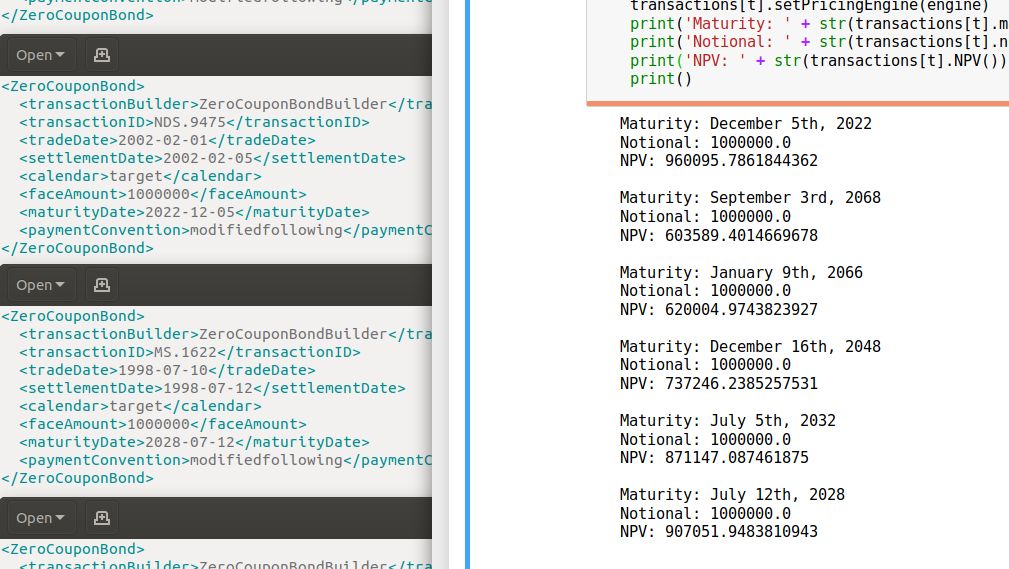
Task: Click NPV 871147.087461875 value
Action: click(737, 458)
